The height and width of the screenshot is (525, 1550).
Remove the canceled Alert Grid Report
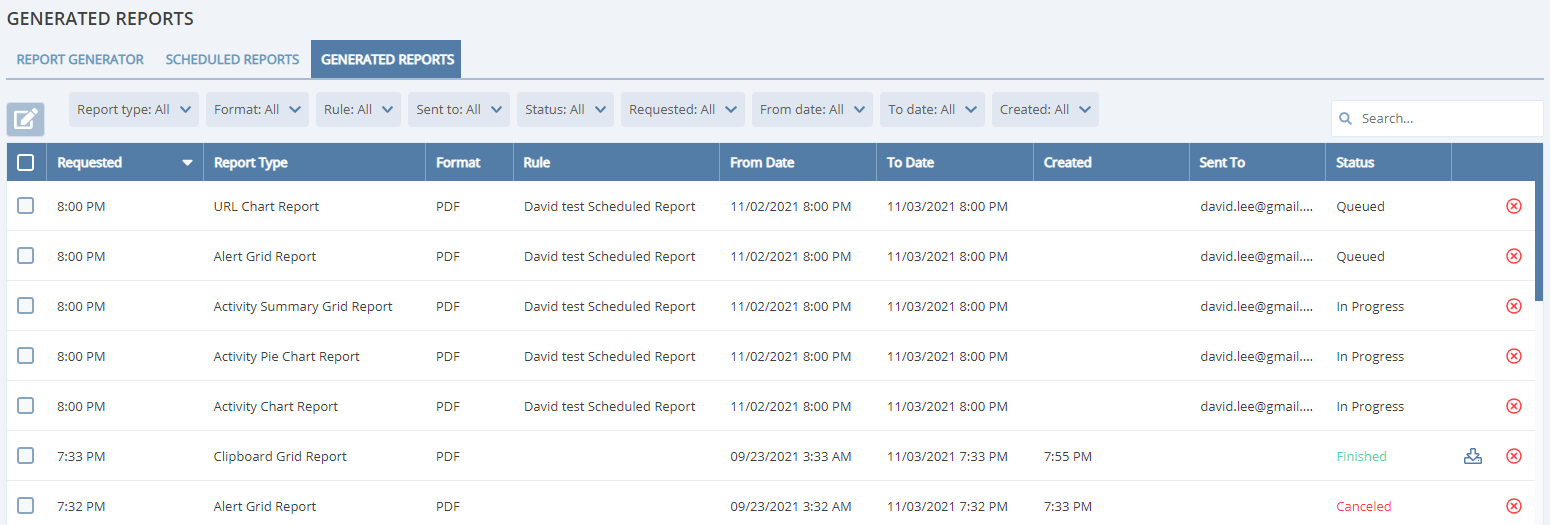[1513, 506]
